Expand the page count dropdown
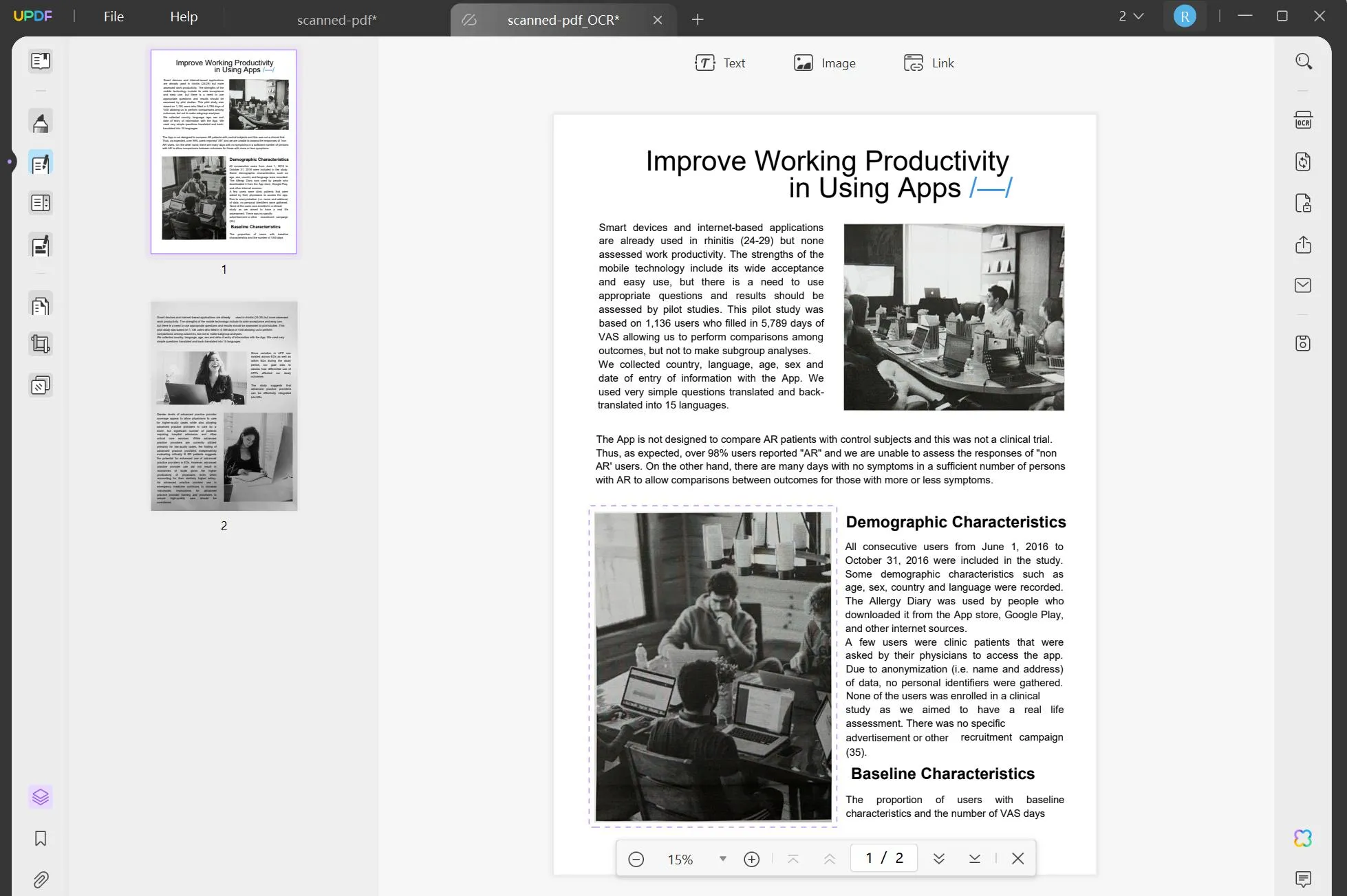1347x896 pixels. tap(1131, 15)
